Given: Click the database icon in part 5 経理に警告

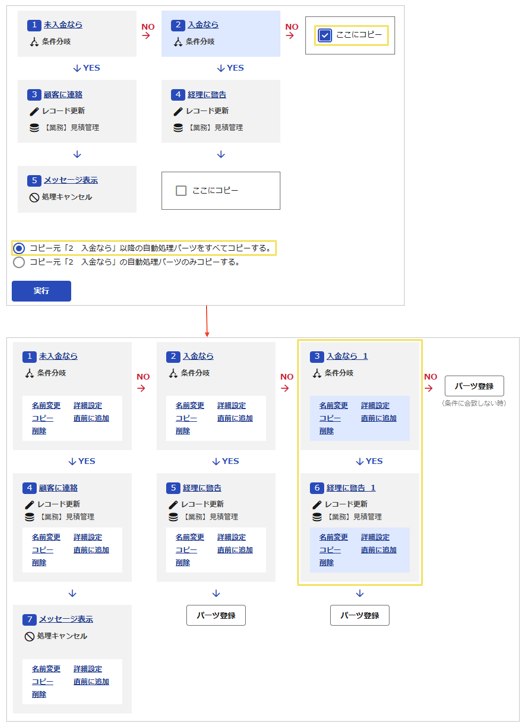Looking at the screenshot, I should point(173,517).
